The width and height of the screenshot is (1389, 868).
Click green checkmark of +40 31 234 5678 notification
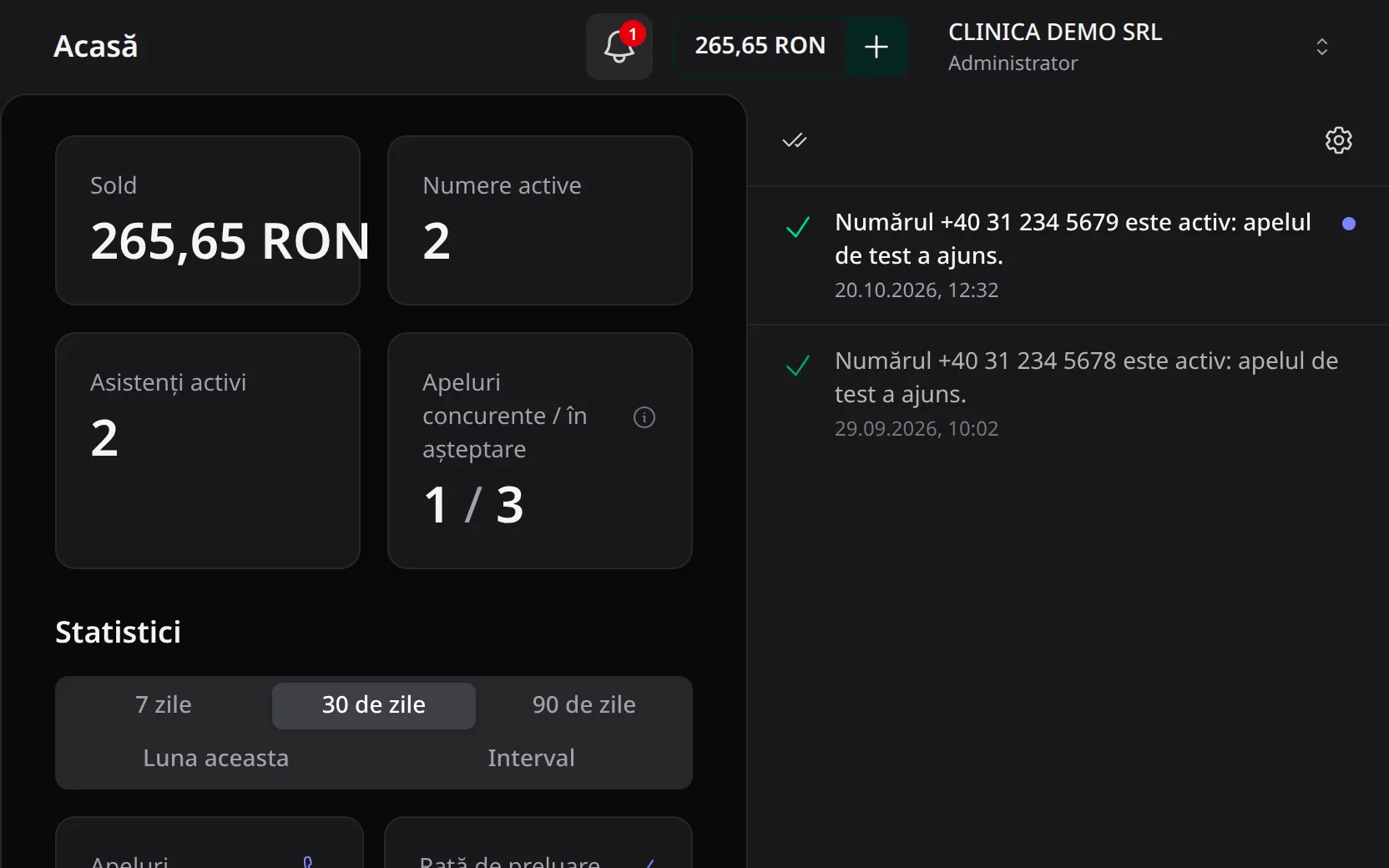(x=798, y=366)
